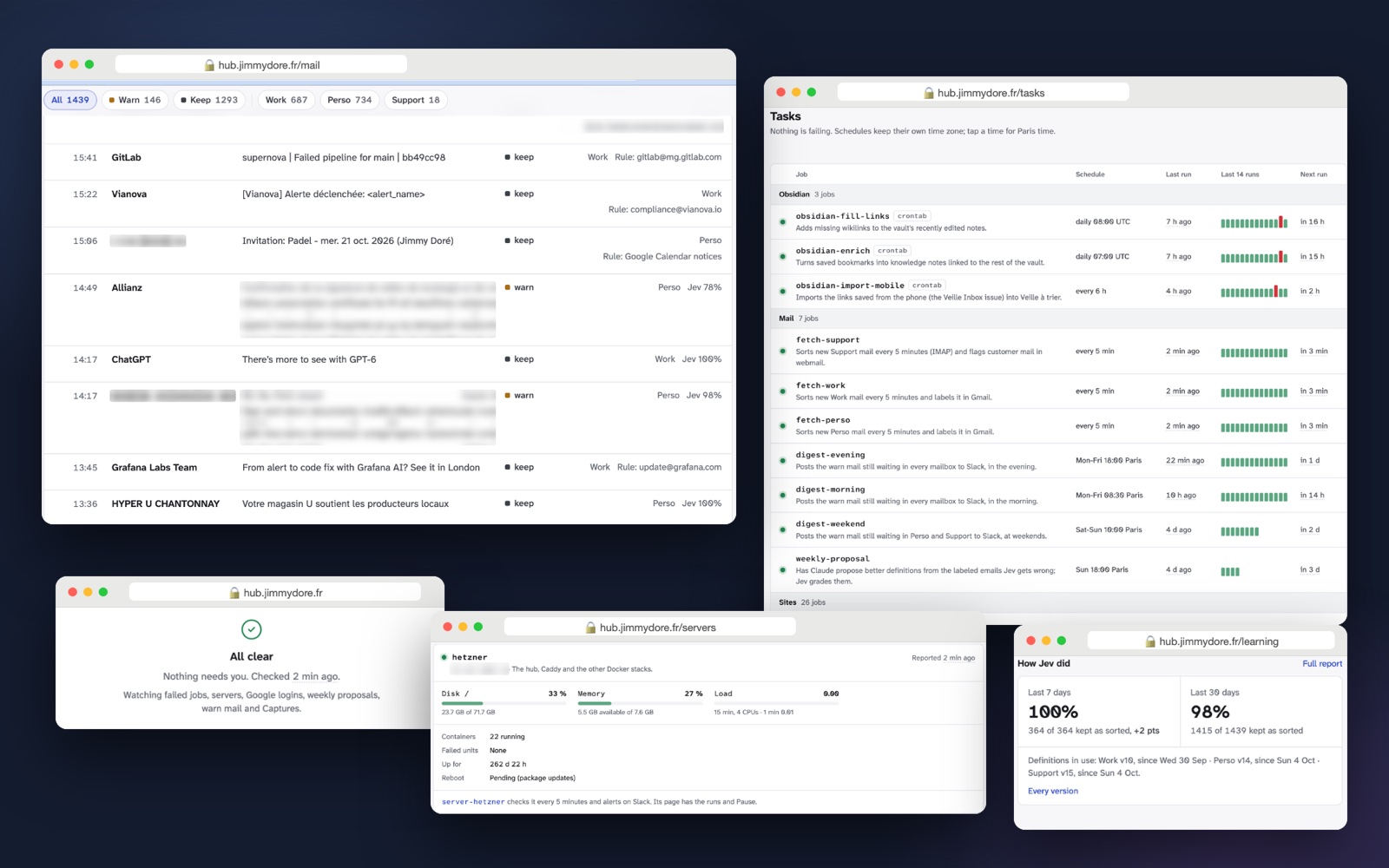The height and width of the screenshot is (868, 1389).
Task: Open the obsidian-enrich job
Action: 833,251
